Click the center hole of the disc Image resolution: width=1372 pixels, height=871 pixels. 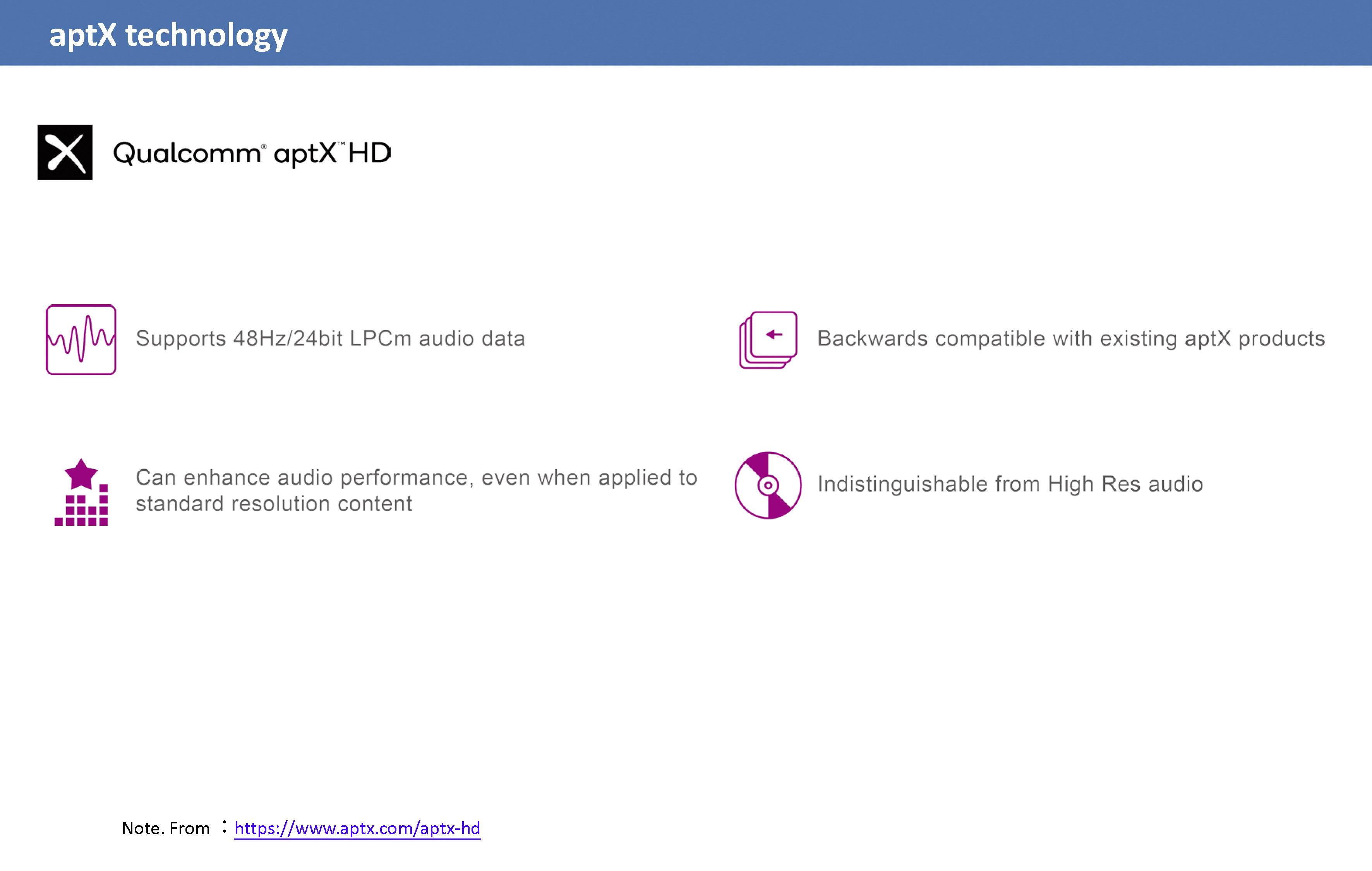(x=768, y=485)
